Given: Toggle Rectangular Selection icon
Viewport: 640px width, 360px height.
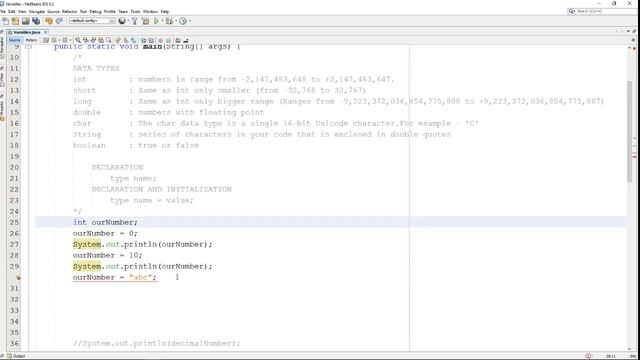Looking at the screenshot, I should coord(109,40).
